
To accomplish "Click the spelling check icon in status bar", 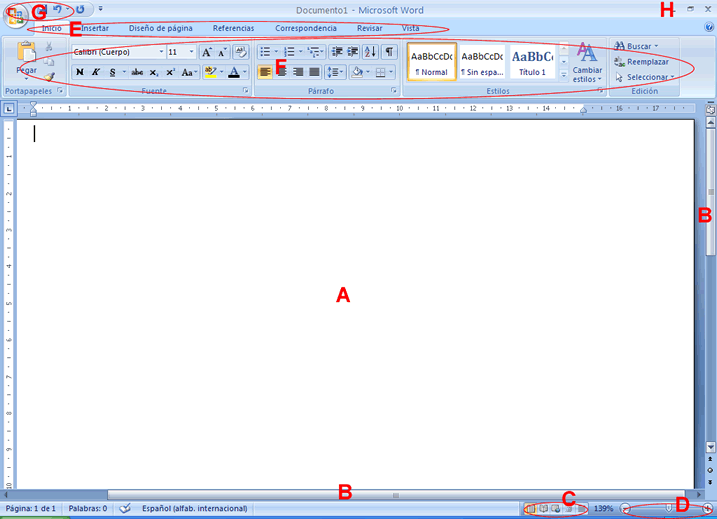I will 125,508.
